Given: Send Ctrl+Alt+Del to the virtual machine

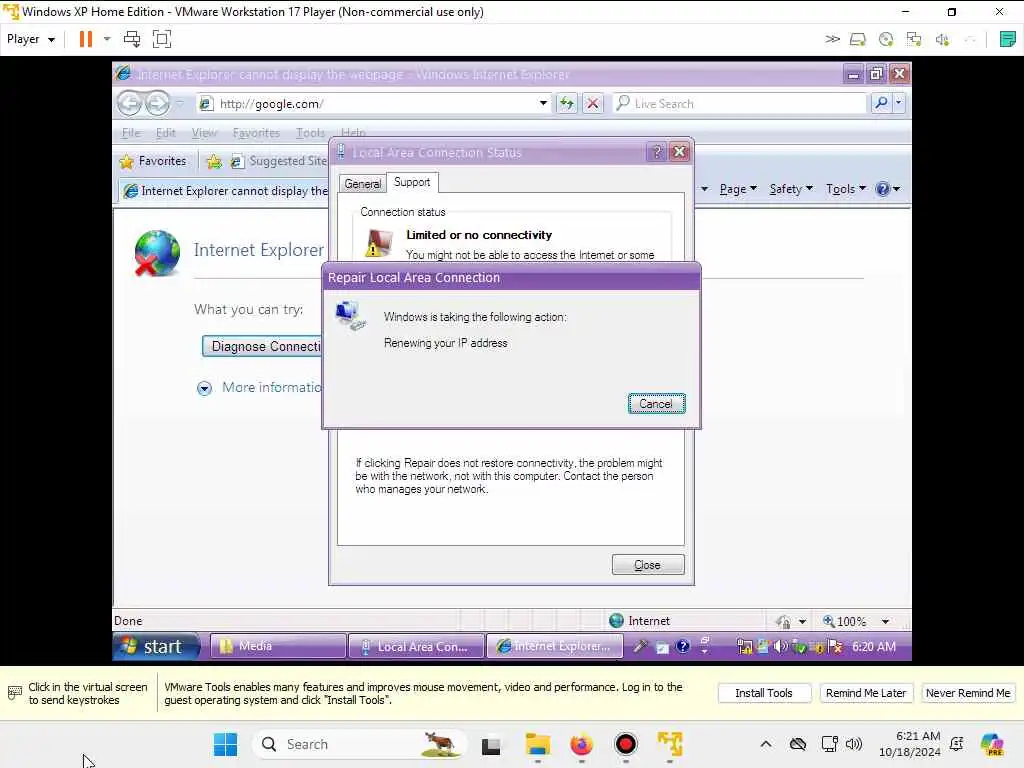Looking at the screenshot, I should pyautogui.click(x=132, y=39).
